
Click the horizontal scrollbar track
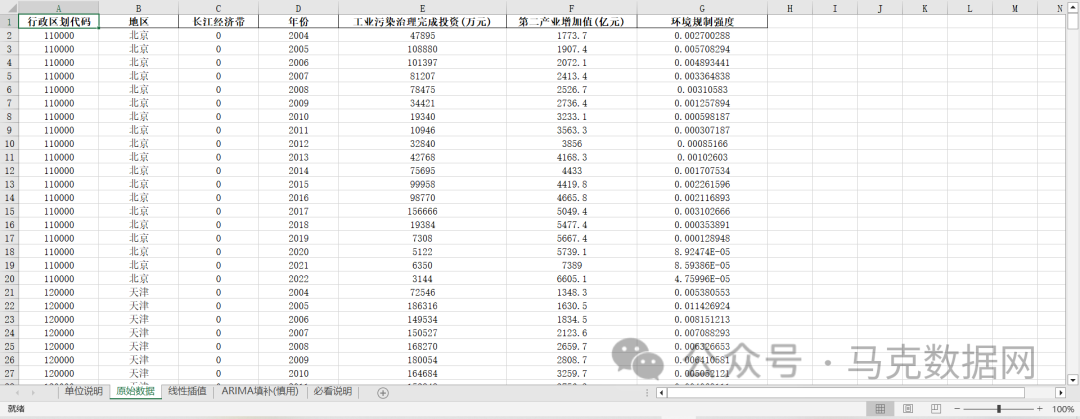pos(861,393)
